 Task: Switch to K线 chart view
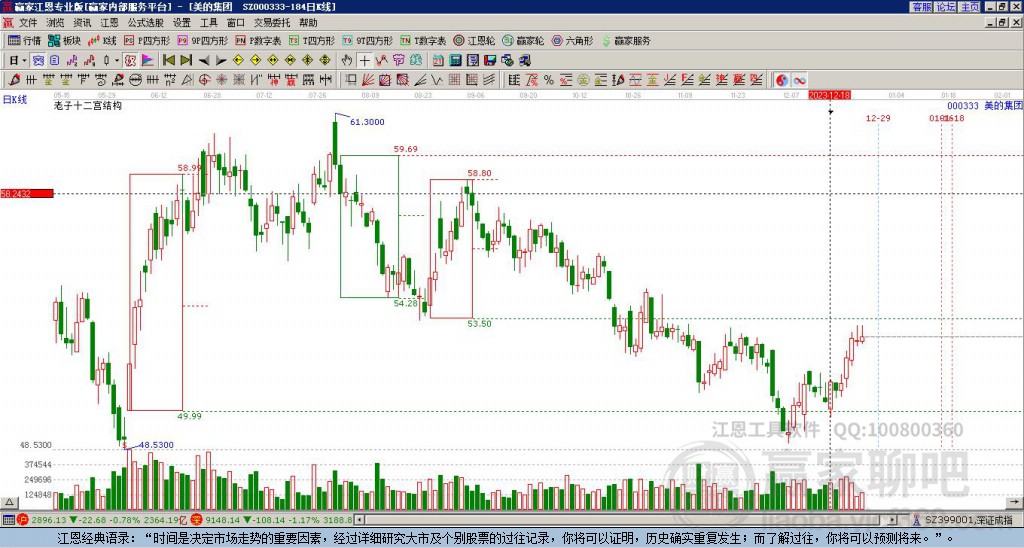coord(102,40)
